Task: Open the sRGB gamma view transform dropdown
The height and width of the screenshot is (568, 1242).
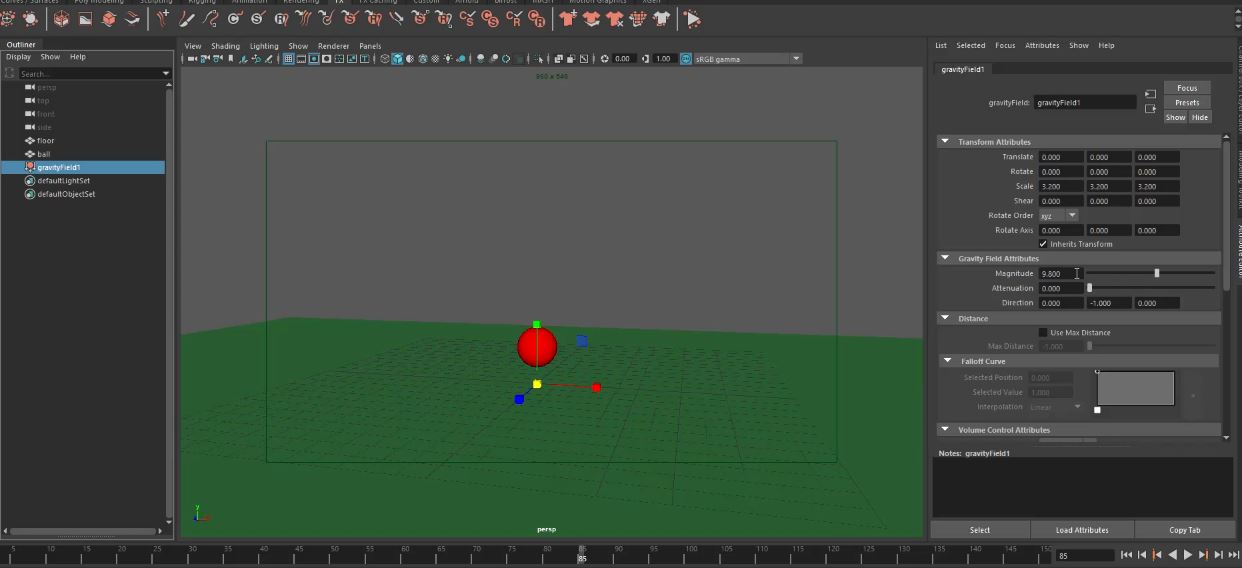Action: click(748, 59)
